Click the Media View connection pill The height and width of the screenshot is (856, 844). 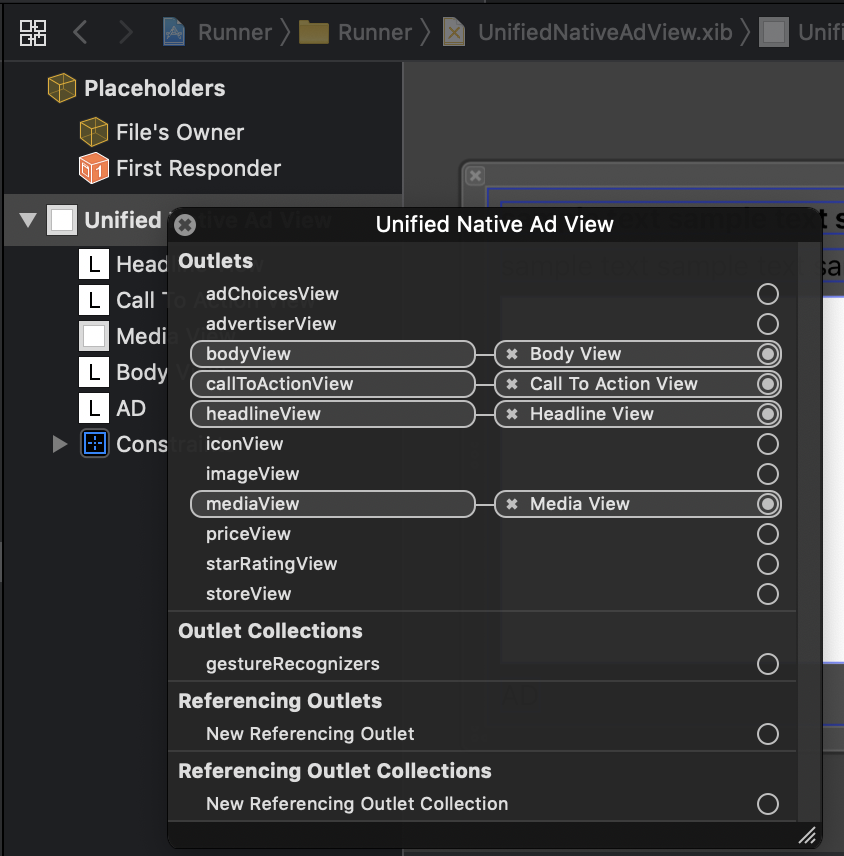[638, 504]
